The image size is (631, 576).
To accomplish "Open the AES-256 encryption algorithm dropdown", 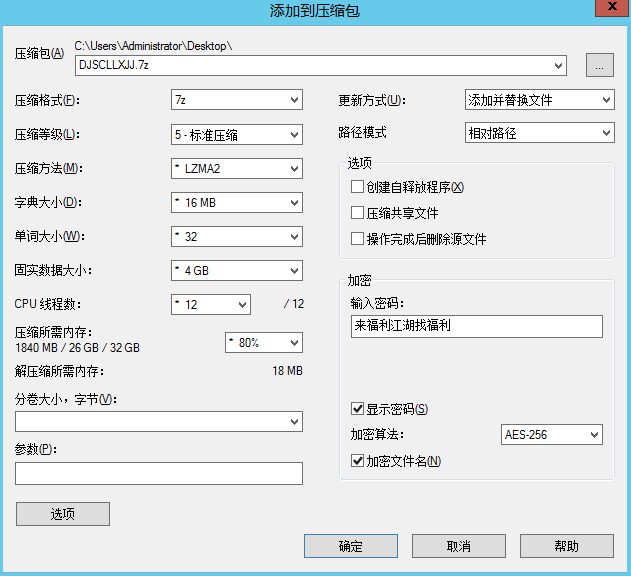I will point(551,435).
